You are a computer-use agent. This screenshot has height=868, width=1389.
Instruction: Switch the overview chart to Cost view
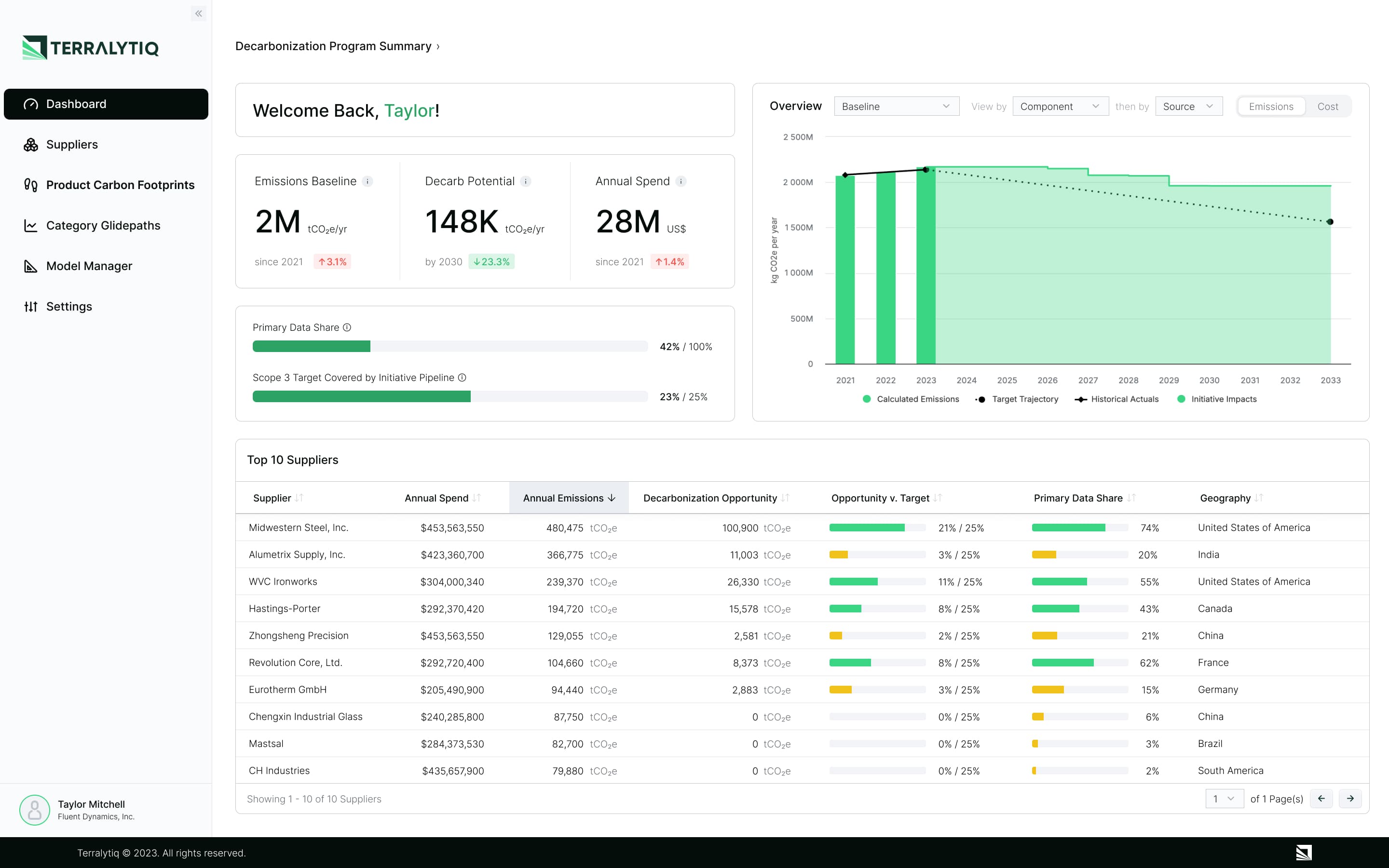click(1328, 106)
